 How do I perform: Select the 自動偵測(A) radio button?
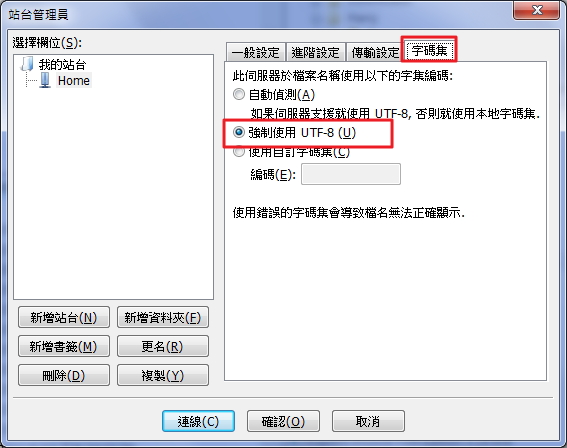tap(239, 94)
